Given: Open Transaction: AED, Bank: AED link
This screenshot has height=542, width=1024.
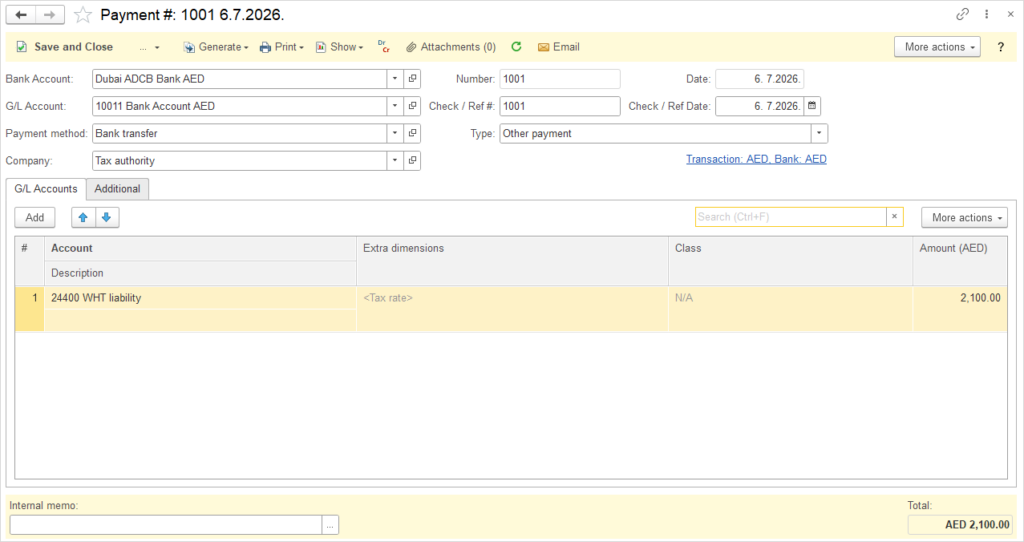Looking at the screenshot, I should (x=756, y=159).
